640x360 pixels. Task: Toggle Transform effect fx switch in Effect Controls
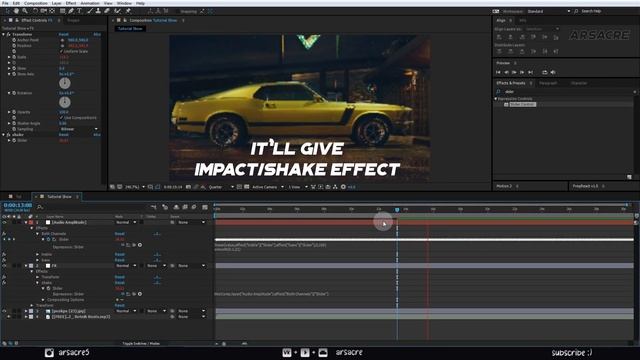coord(8,34)
